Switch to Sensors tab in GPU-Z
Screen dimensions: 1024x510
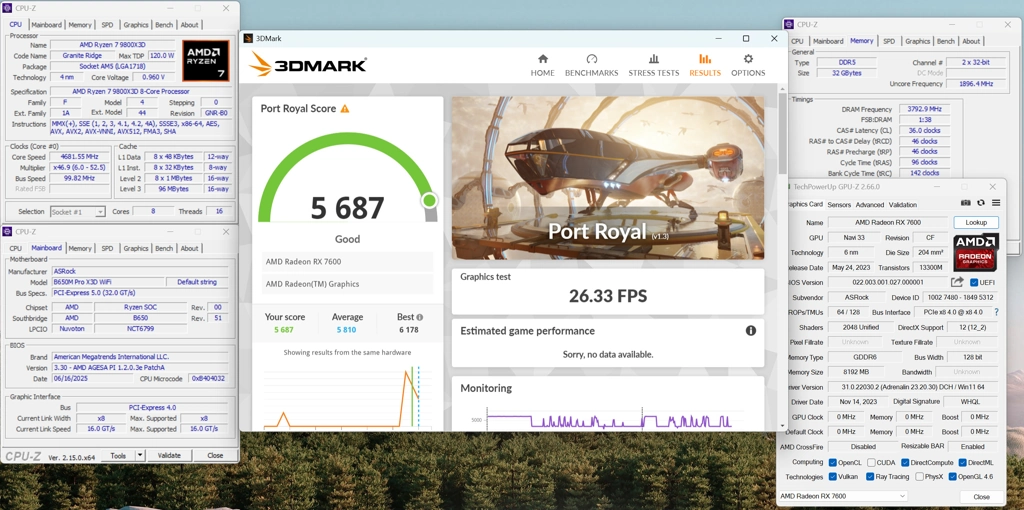[x=839, y=204]
